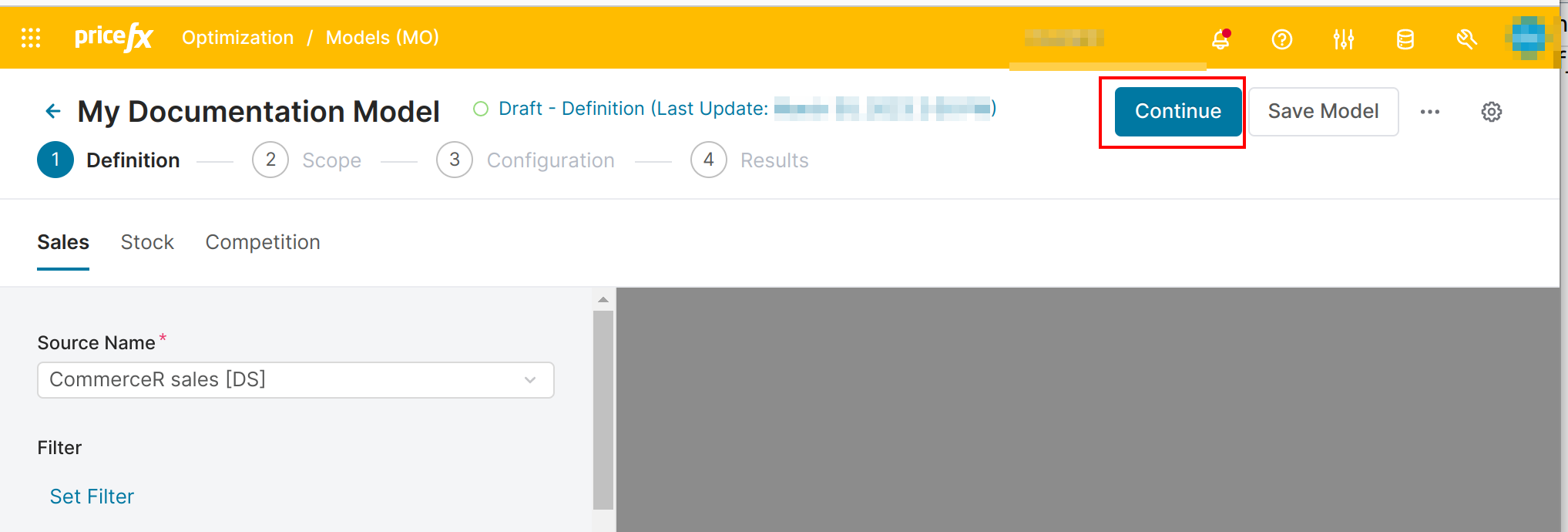1568x532 pixels.
Task: Switch to the Competition tab
Action: tap(263, 242)
